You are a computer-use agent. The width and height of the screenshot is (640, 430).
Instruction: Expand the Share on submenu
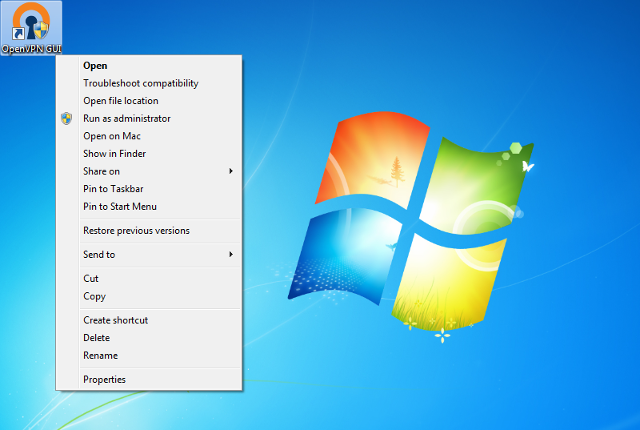(x=149, y=171)
